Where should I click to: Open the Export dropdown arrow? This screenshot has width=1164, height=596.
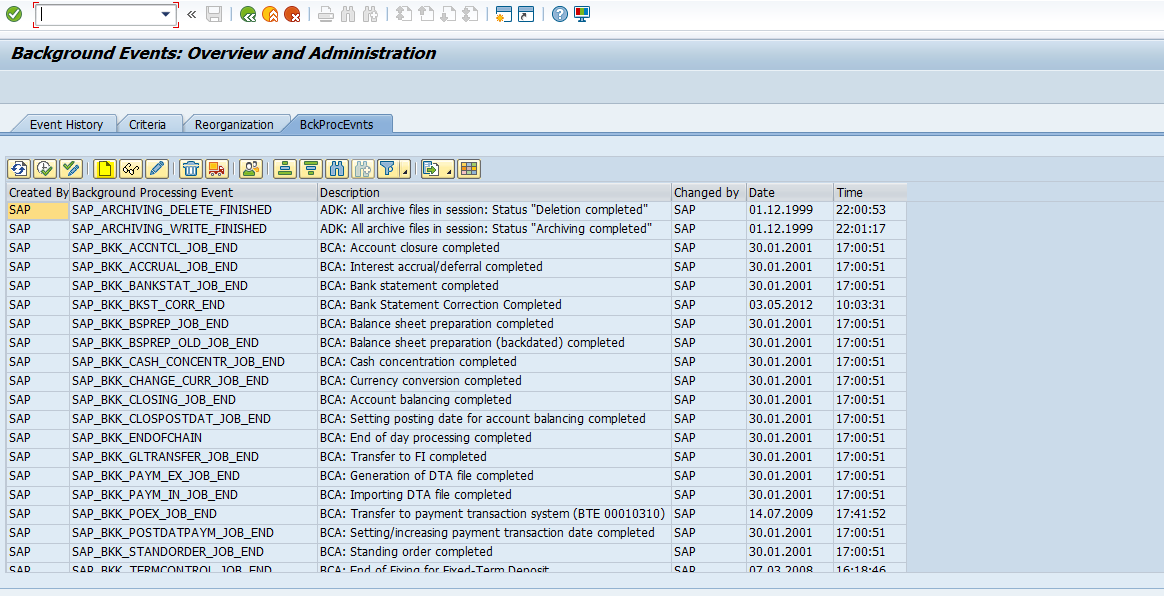(x=449, y=172)
